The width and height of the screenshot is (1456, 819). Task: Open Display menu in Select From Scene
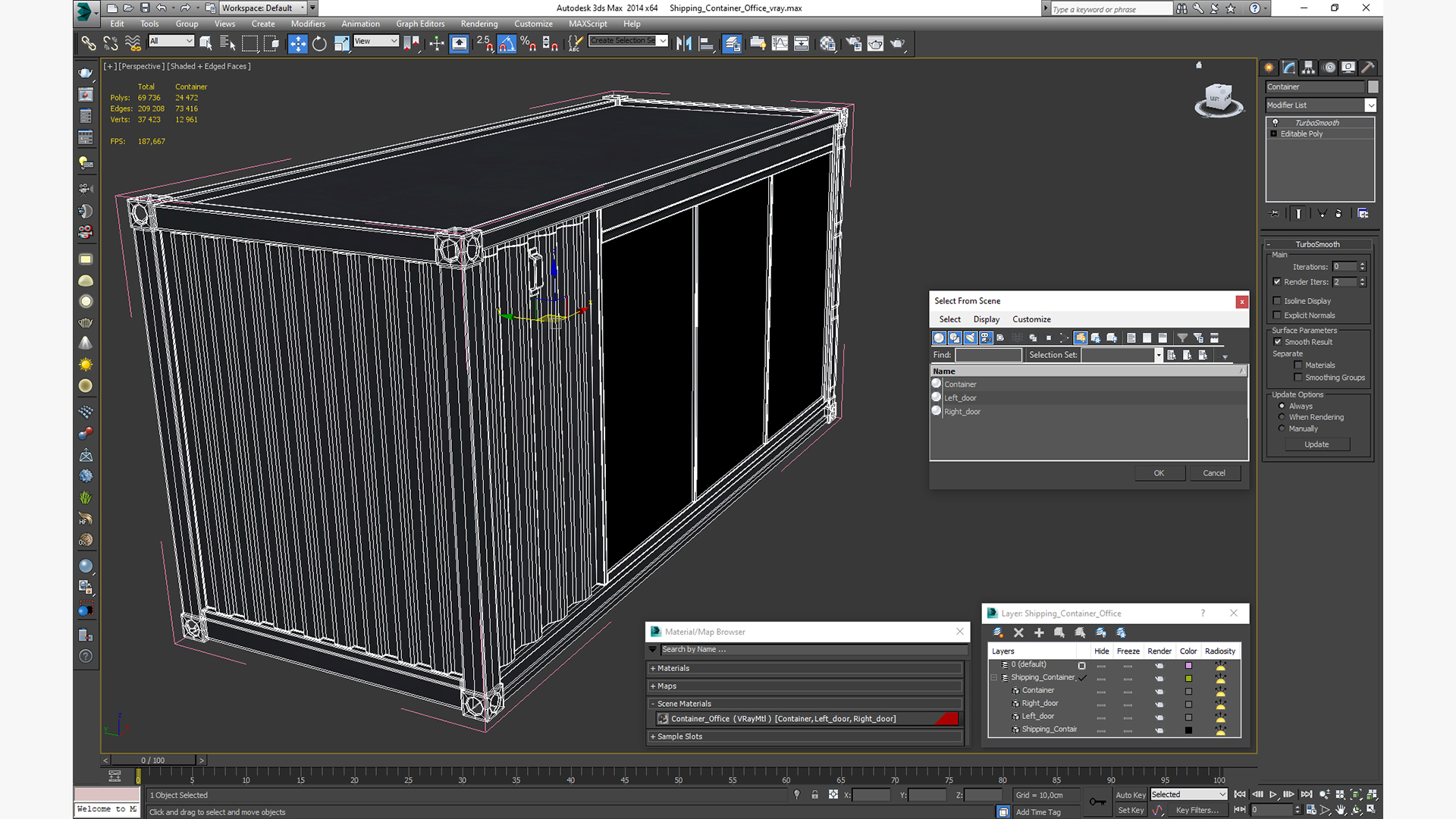[x=986, y=319]
